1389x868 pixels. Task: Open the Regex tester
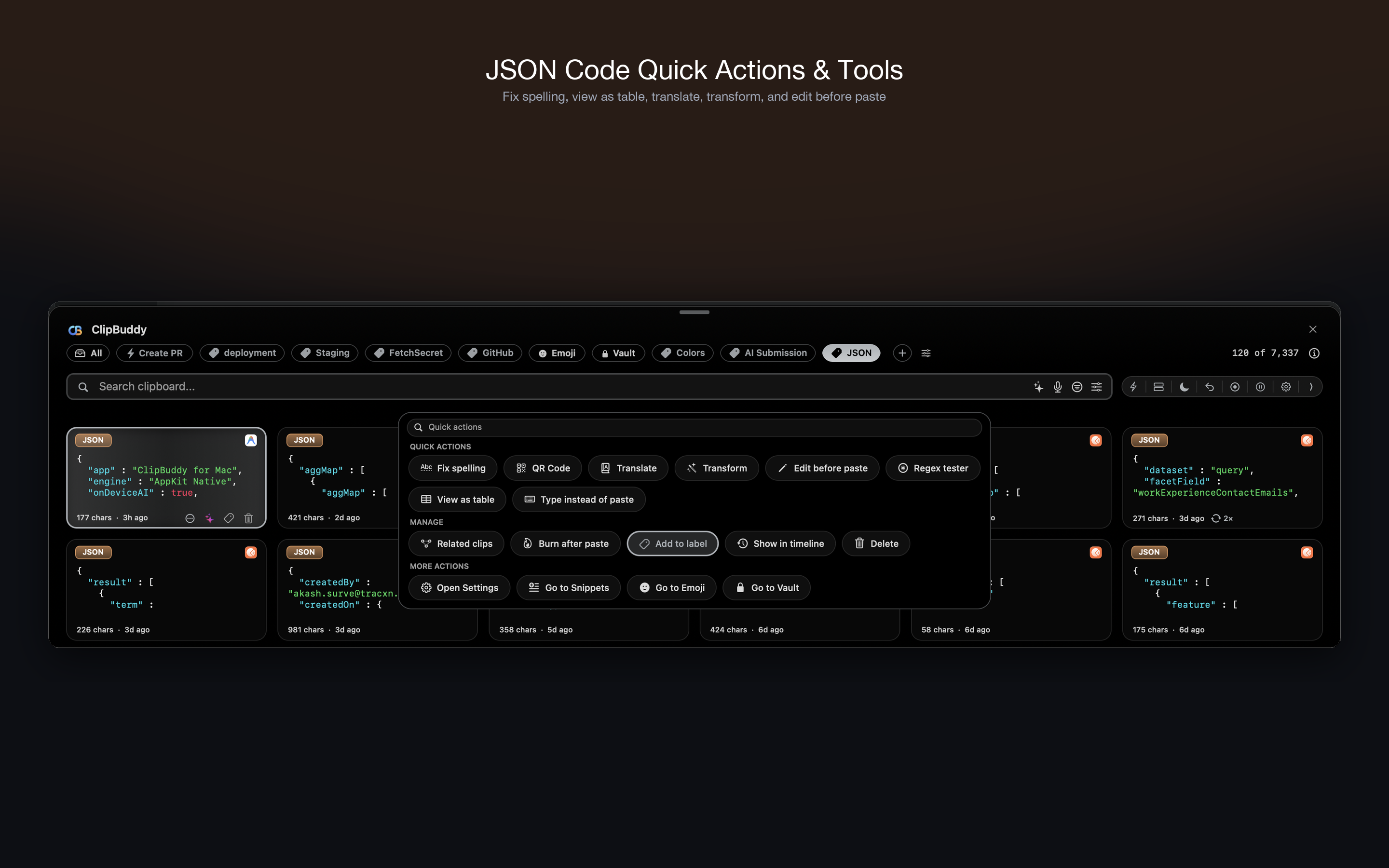[933, 468]
